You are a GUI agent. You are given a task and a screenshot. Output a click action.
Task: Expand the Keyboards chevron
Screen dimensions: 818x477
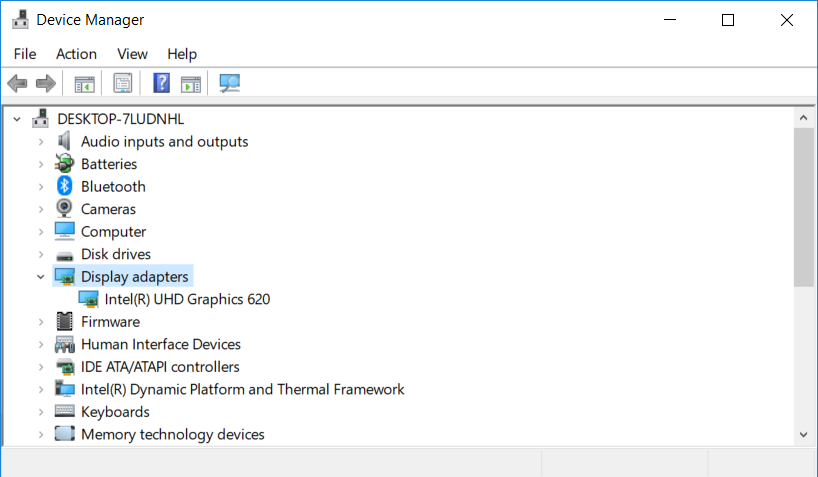41,412
